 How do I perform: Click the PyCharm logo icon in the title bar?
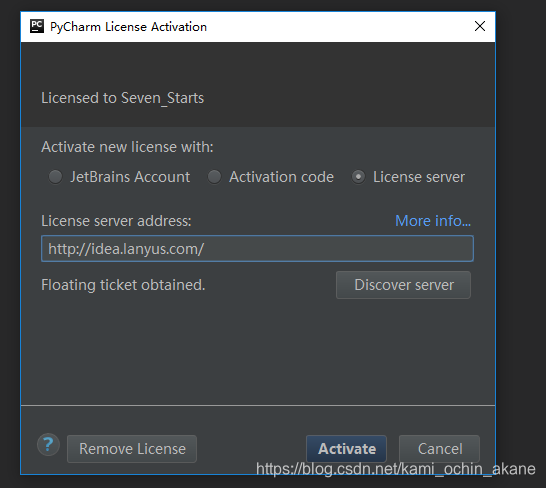pos(37,26)
